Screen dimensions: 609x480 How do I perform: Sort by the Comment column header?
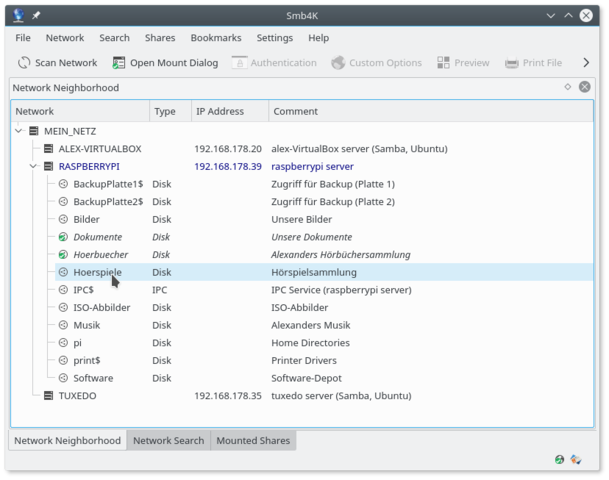pyautogui.click(x=431, y=111)
